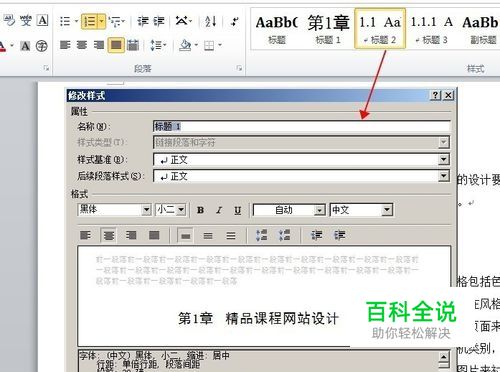Align text right in the ribbon
Screen dimensions: 500x372
click(99, 45)
